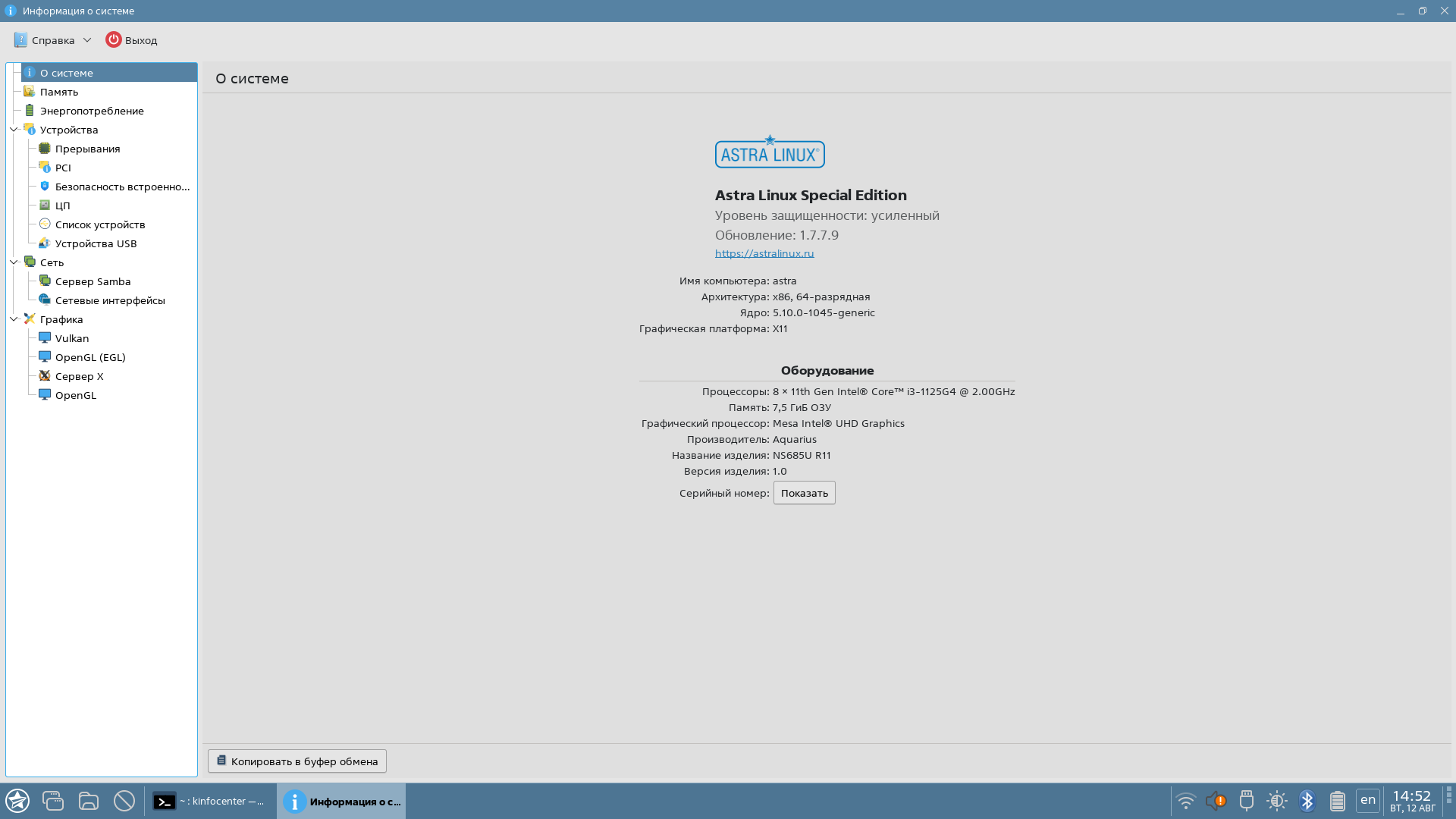The image size is (1456, 819).
Task: Collapse the Сеть tree branch
Action: click(x=14, y=262)
